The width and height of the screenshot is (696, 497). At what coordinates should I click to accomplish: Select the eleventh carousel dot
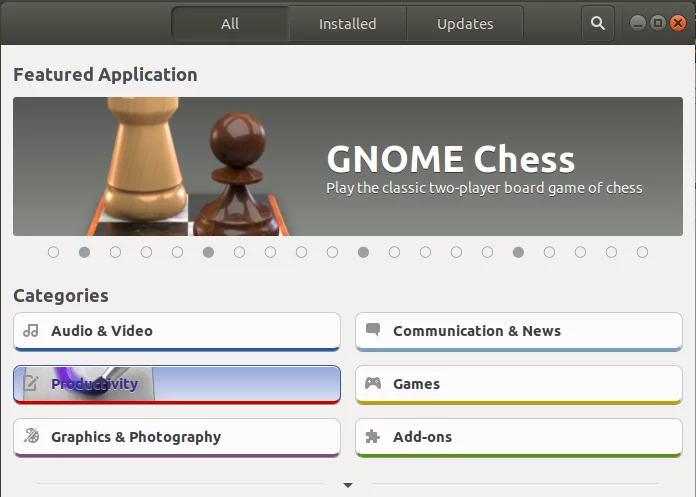363,252
